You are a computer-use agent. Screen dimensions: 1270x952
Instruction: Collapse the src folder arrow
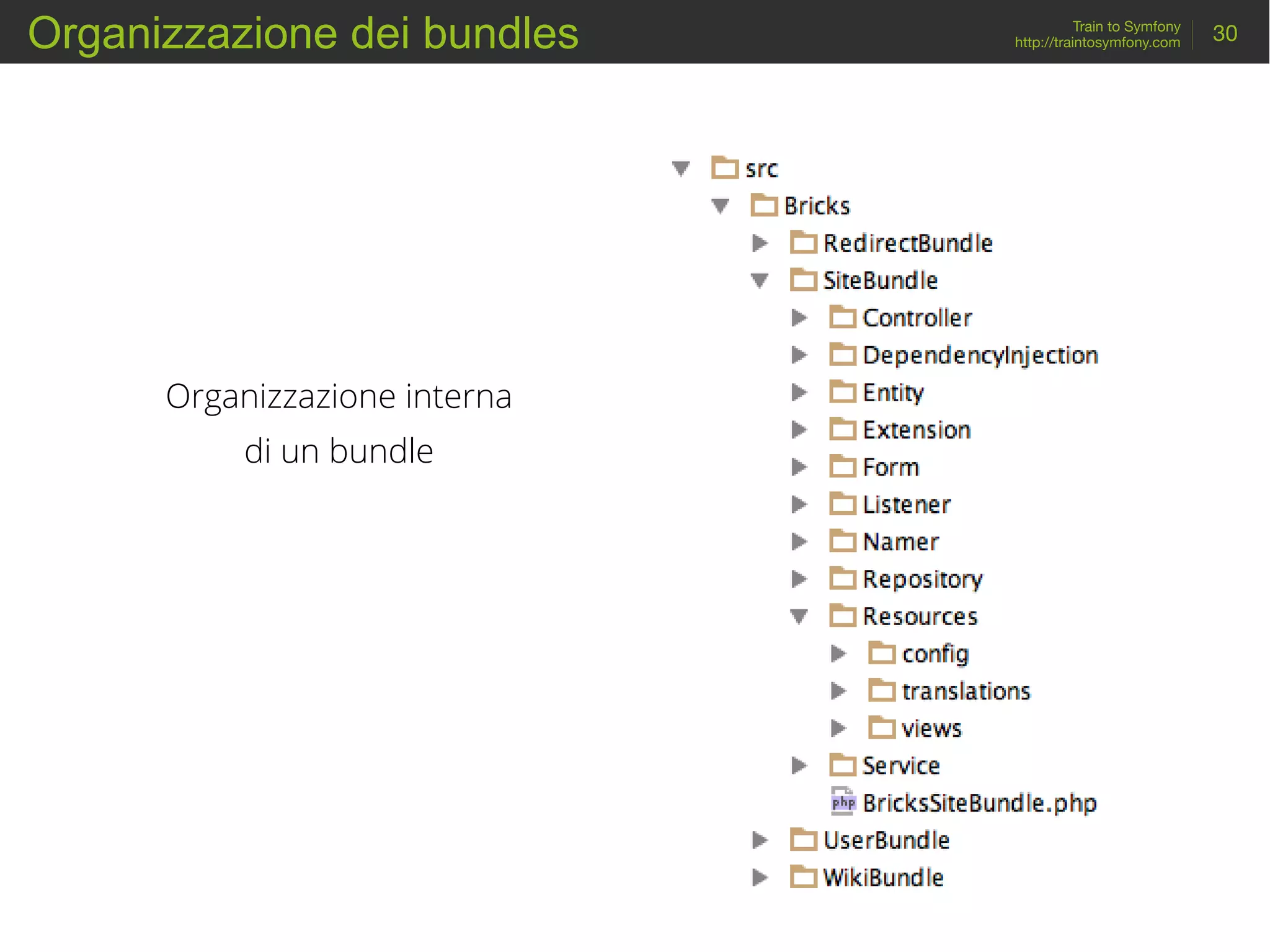[681, 169]
